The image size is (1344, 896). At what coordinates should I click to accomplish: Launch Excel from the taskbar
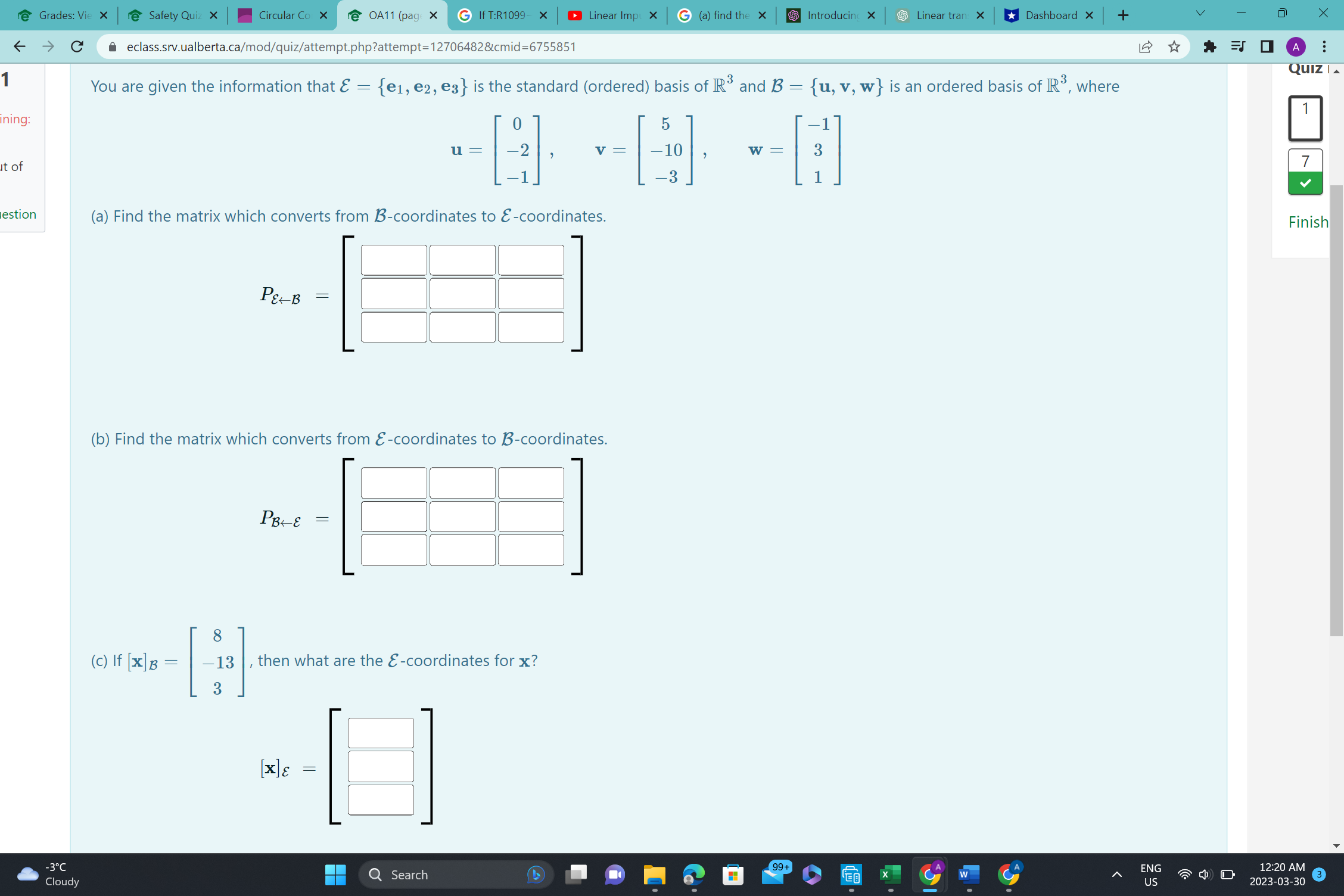tap(890, 875)
